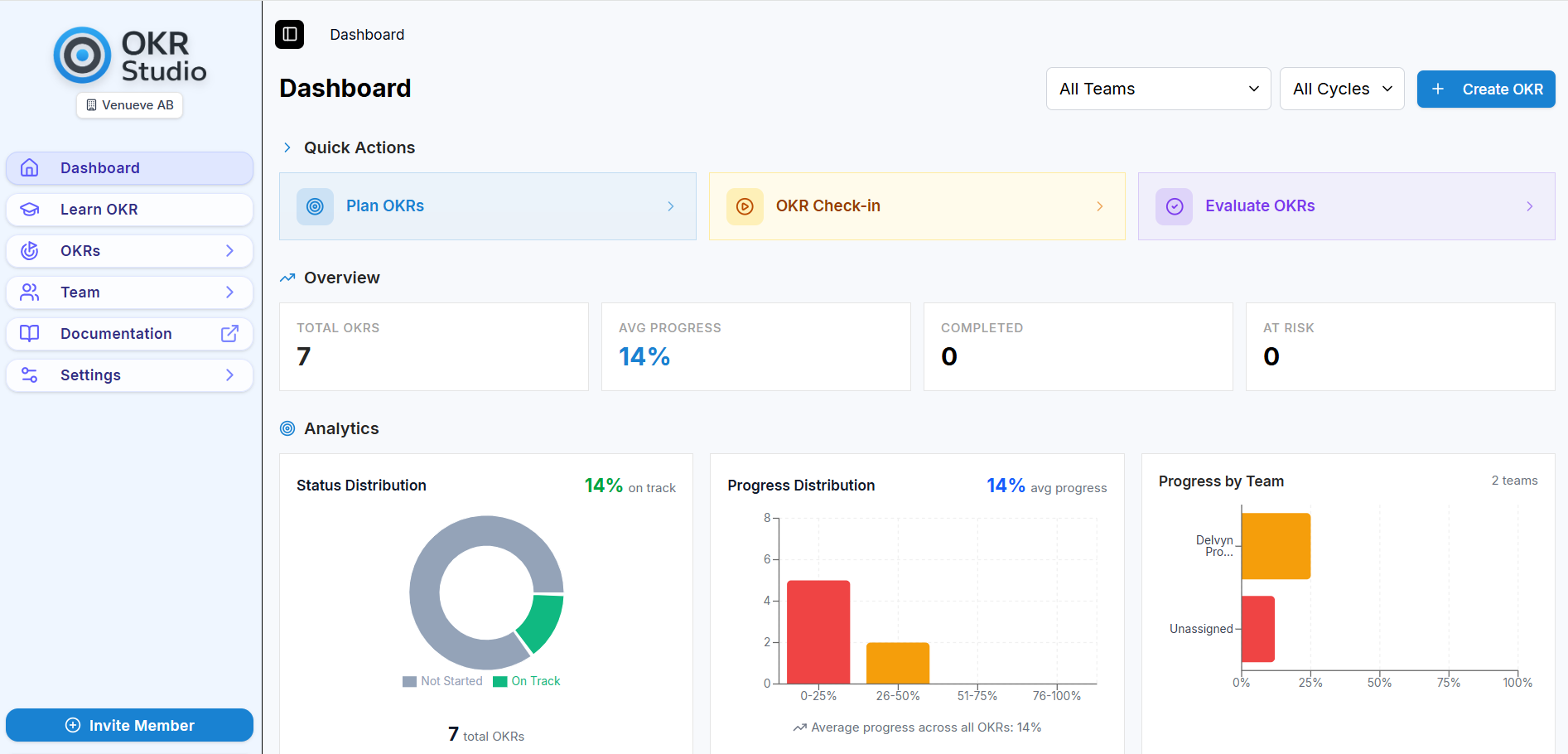This screenshot has height=754, width=1568.
Task: Open the All Cycles dropdown
Action: (1342, 89)
